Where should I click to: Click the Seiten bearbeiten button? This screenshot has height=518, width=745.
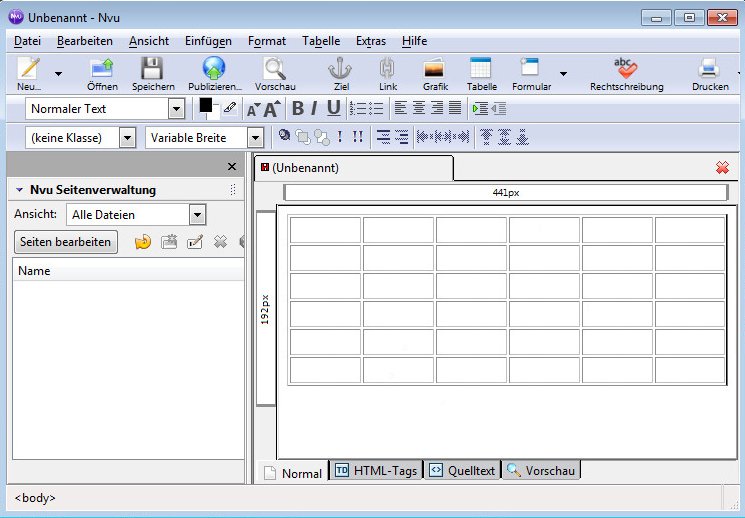[x=66, y=242]
